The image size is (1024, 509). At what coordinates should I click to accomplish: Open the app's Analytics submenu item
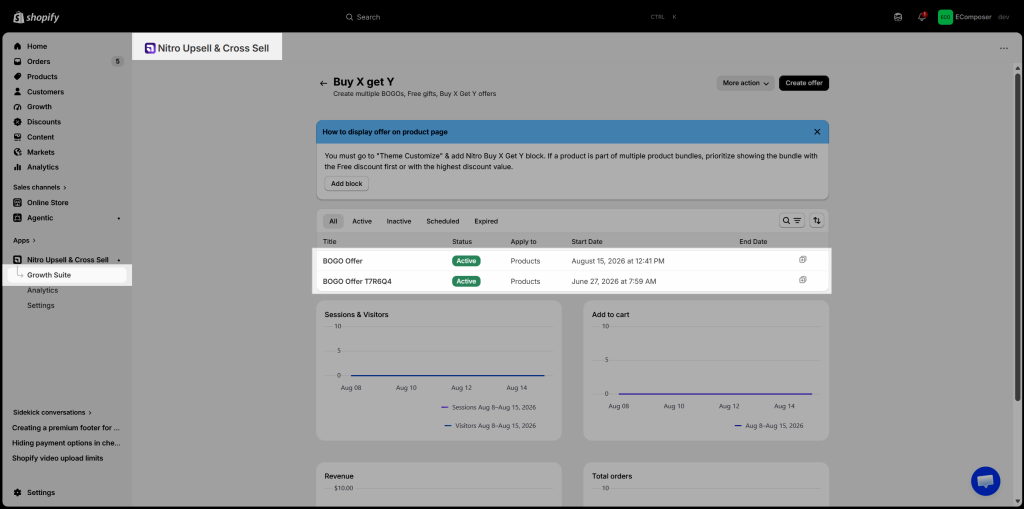[x=42, y=290]
